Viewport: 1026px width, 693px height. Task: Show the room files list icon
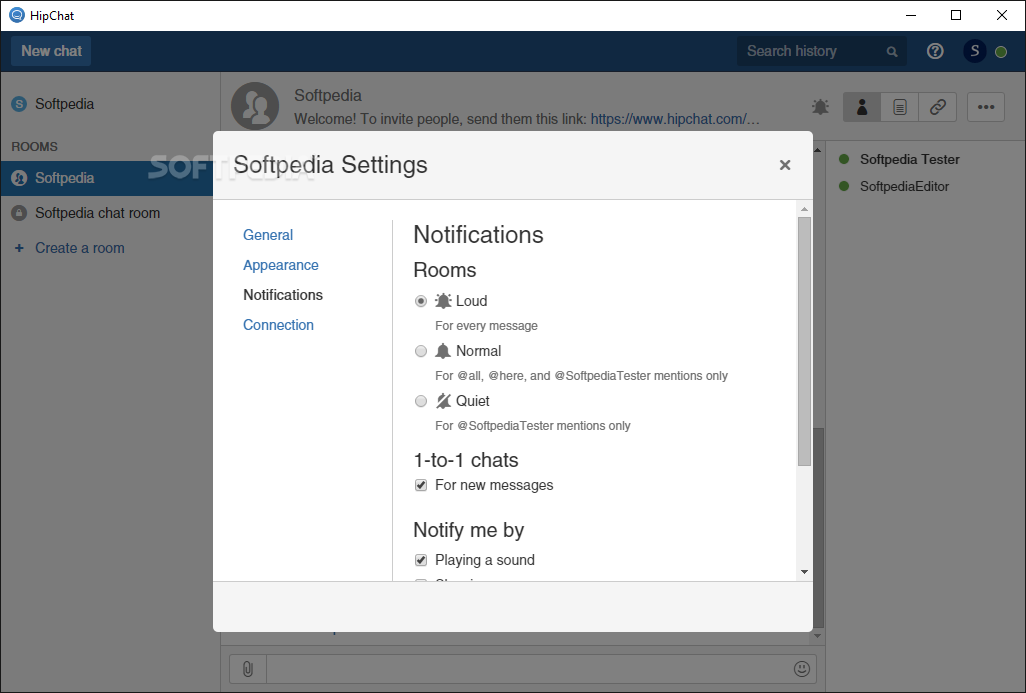(x=900, y=107)
